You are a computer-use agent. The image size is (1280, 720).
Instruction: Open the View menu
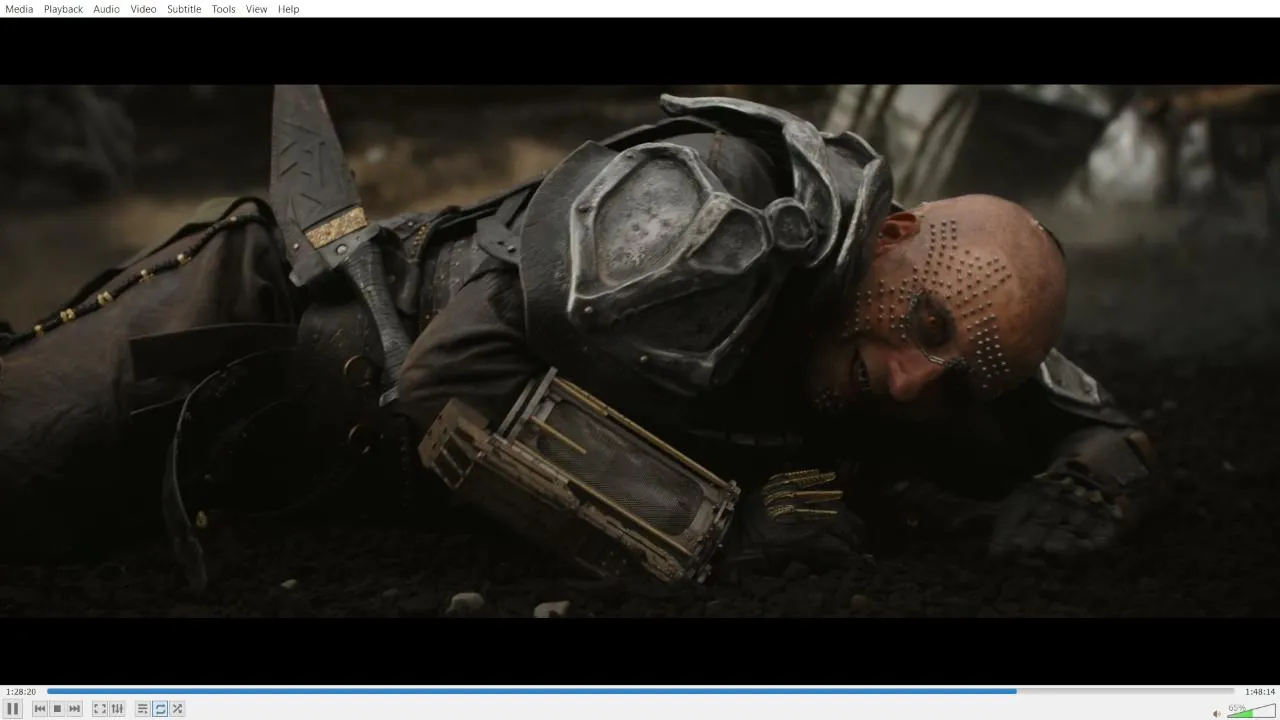click(257, 9)
